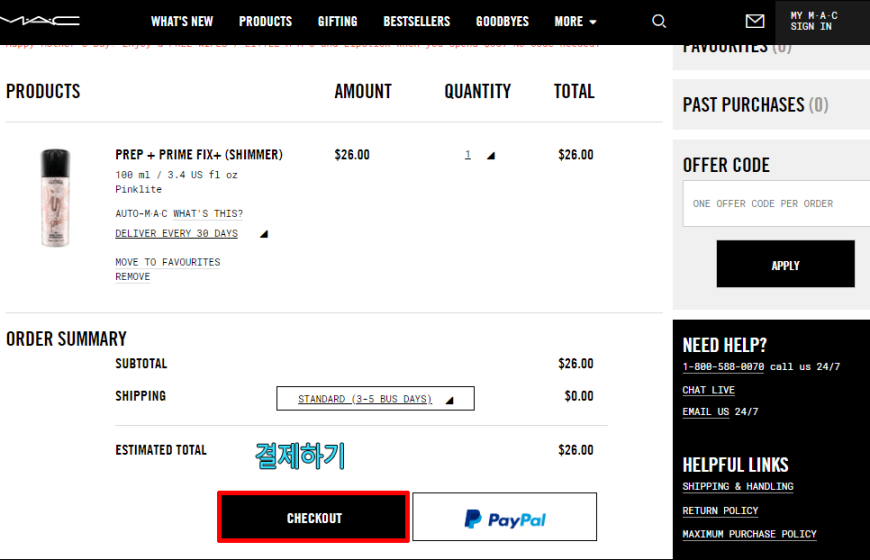Image resolution: width=870 pixels, height=560 pixels.
Task: Move item to favourites
Action: [x=168, y=262]
